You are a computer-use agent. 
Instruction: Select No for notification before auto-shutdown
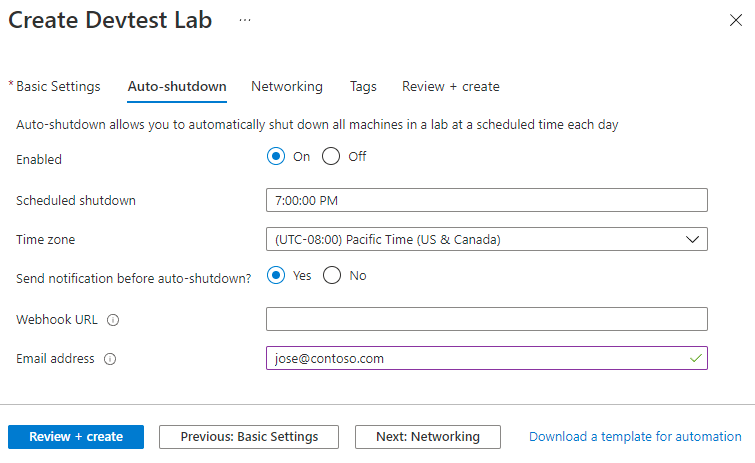(x=332, y=276)
